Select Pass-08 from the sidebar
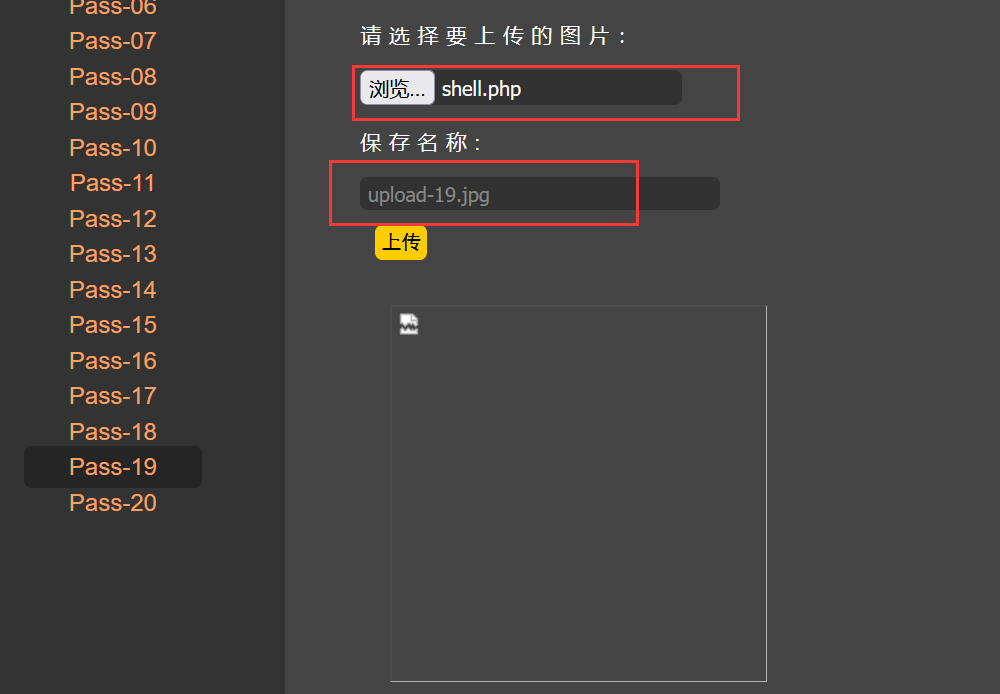1000x694 pixels. coord(113,77)
